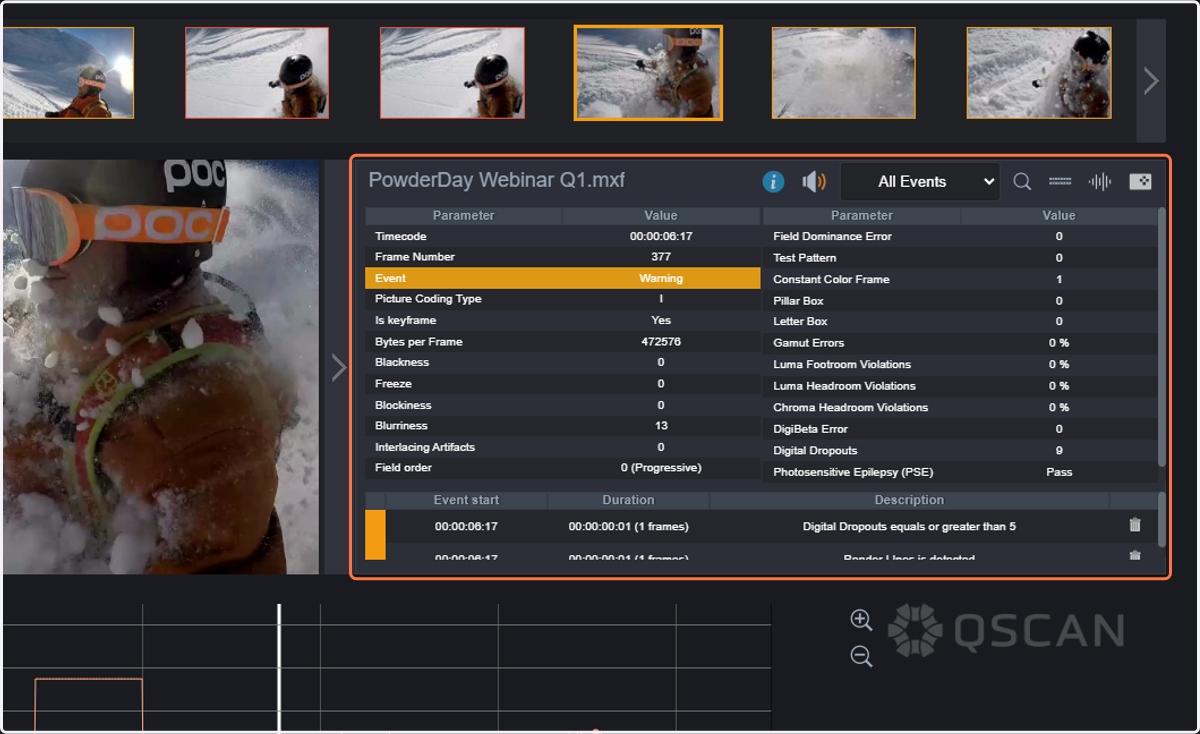Click Photosensitive Epilepsy (PSE) Pass row
Image resolution: width=1200 pixels, height=734 pixels.
960,472
